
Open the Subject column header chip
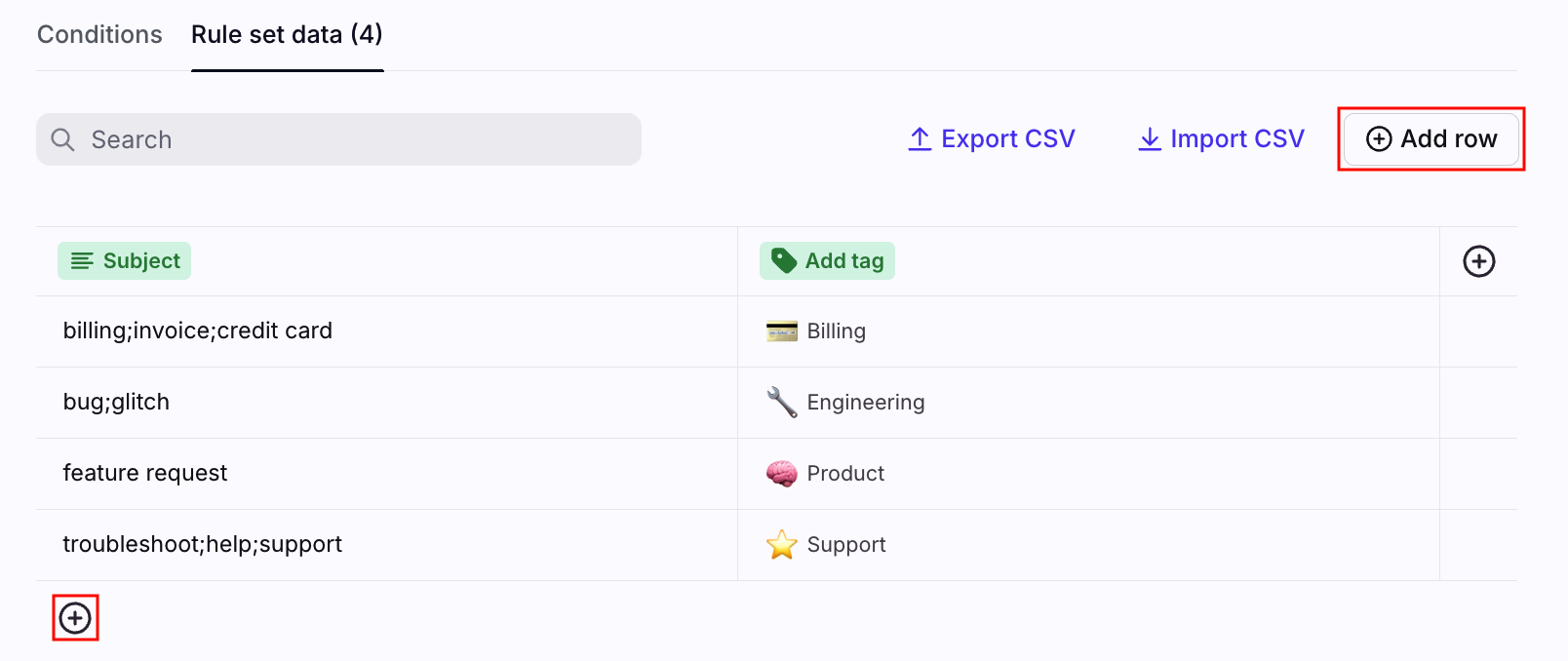pos(124,261)
